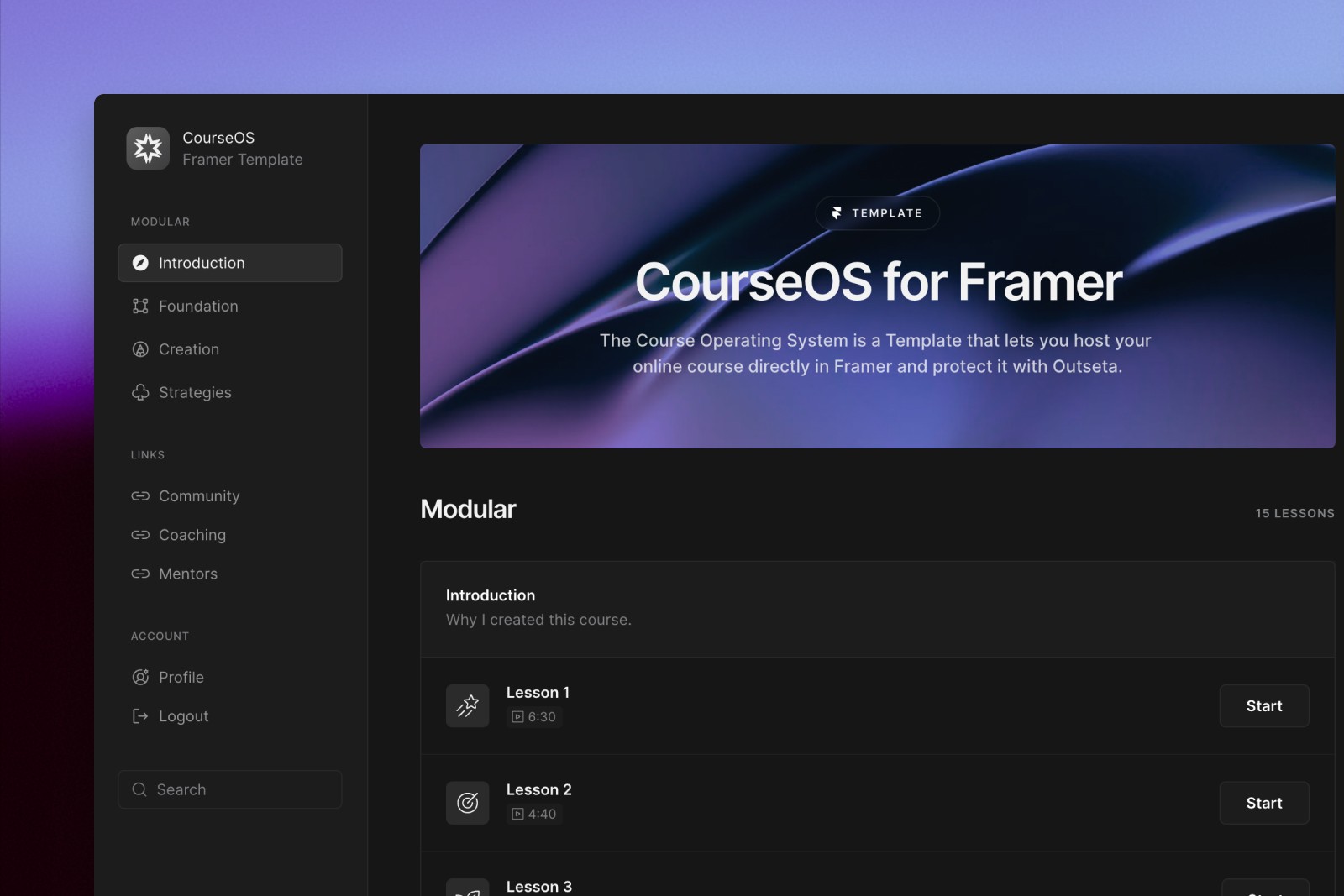1344x896 pixels.
Task: Click the Creation icon in sidebar
Action: [x=140, y=349]
